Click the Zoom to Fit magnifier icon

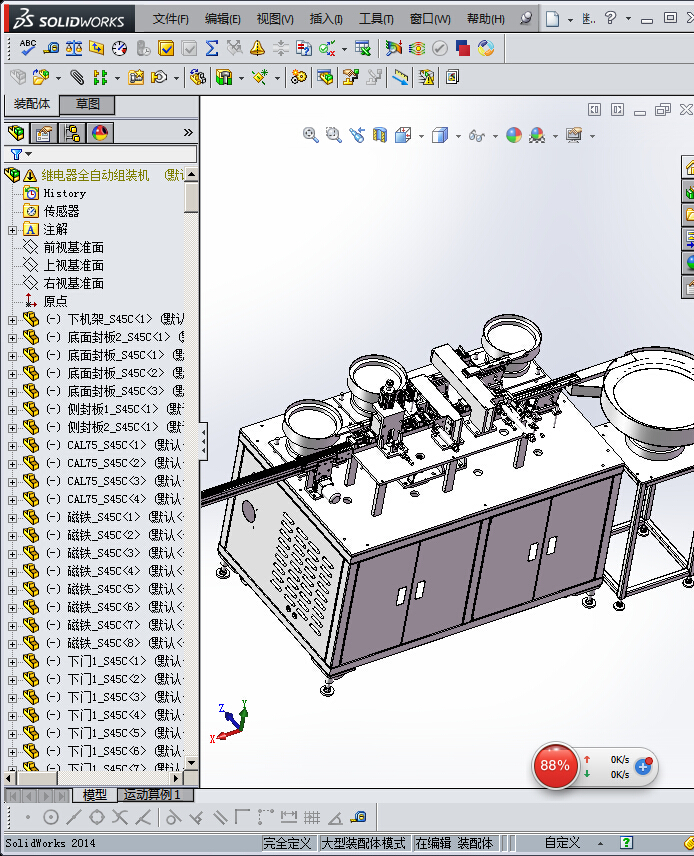[x=311, y=135]
